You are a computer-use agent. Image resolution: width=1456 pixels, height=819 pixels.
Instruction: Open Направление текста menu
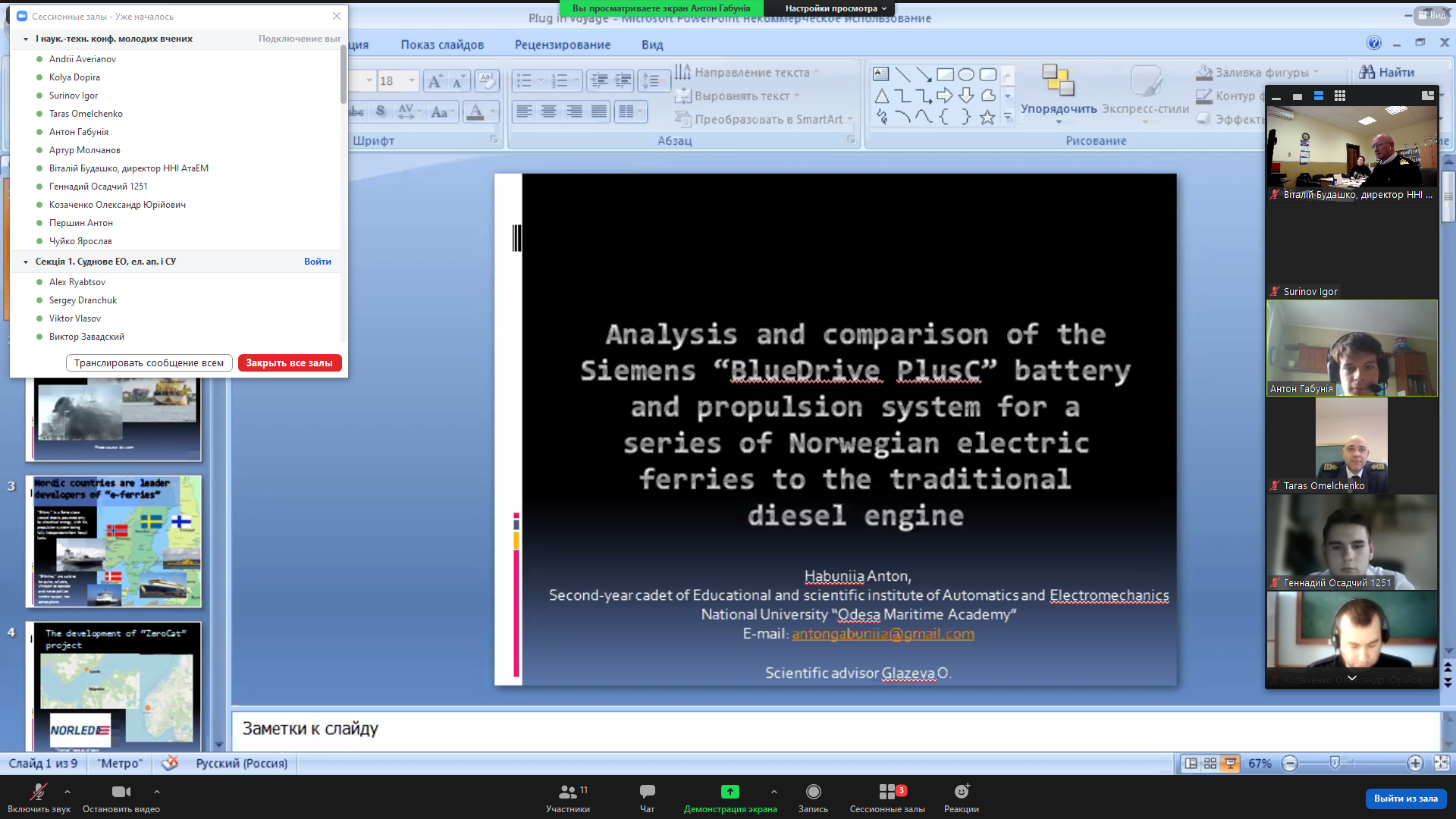click(x=747, y=72)
